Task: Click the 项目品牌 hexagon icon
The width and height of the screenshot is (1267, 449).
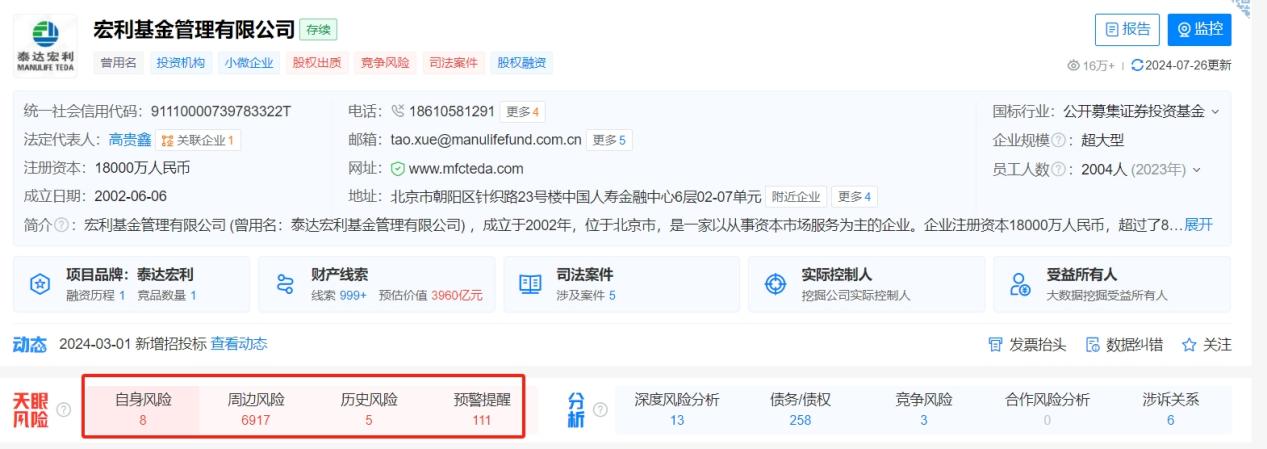Action: 40,284
